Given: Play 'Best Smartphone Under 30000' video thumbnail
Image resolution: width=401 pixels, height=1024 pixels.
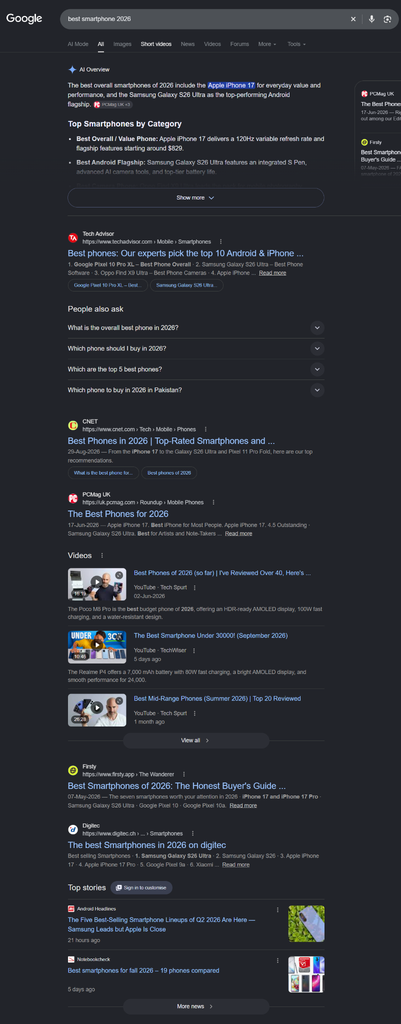Looking at the screenshot, I should 97,647.
